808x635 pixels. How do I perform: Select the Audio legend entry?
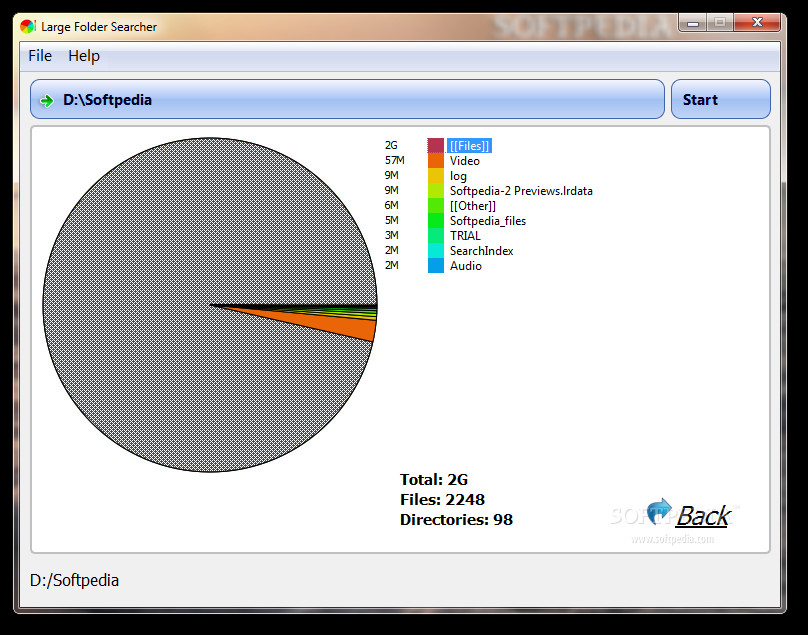[x=465, y=265]
